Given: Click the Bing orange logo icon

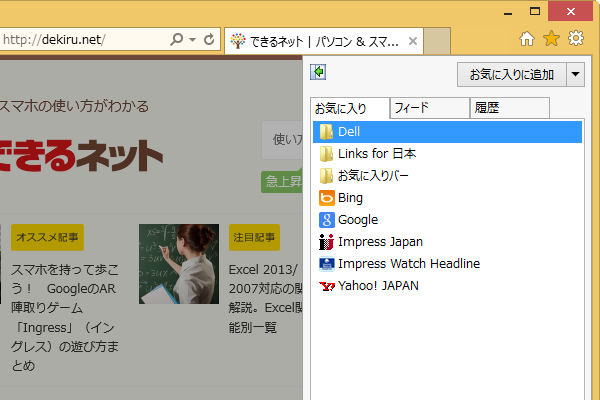Looking at the screenshot, I should coord(327,198).
